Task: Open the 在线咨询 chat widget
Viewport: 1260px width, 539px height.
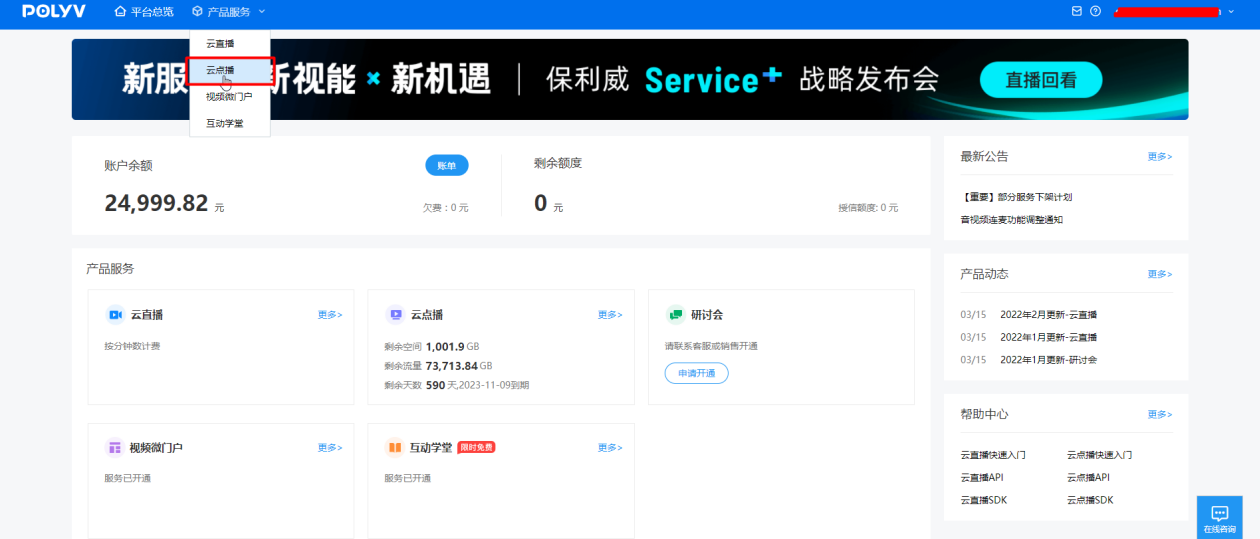Action: click(1219, 517)
